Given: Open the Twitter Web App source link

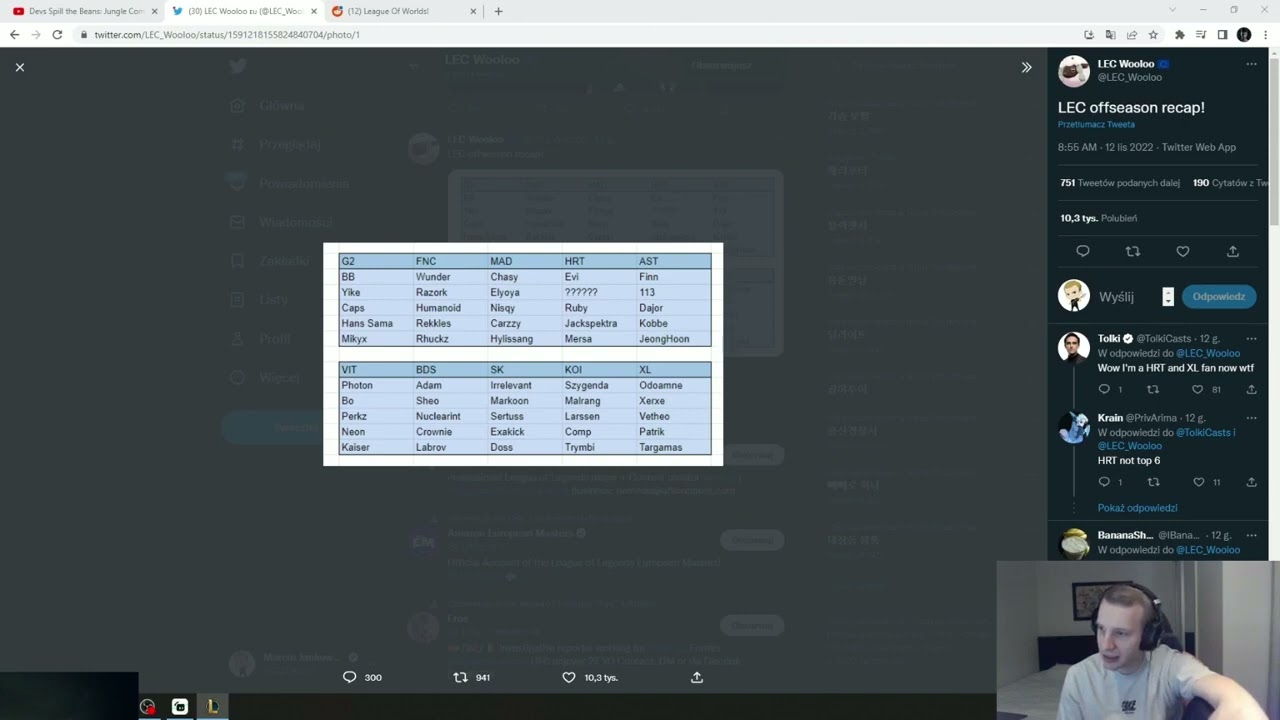Looking at the screenshot, I should pos(1199,147).
